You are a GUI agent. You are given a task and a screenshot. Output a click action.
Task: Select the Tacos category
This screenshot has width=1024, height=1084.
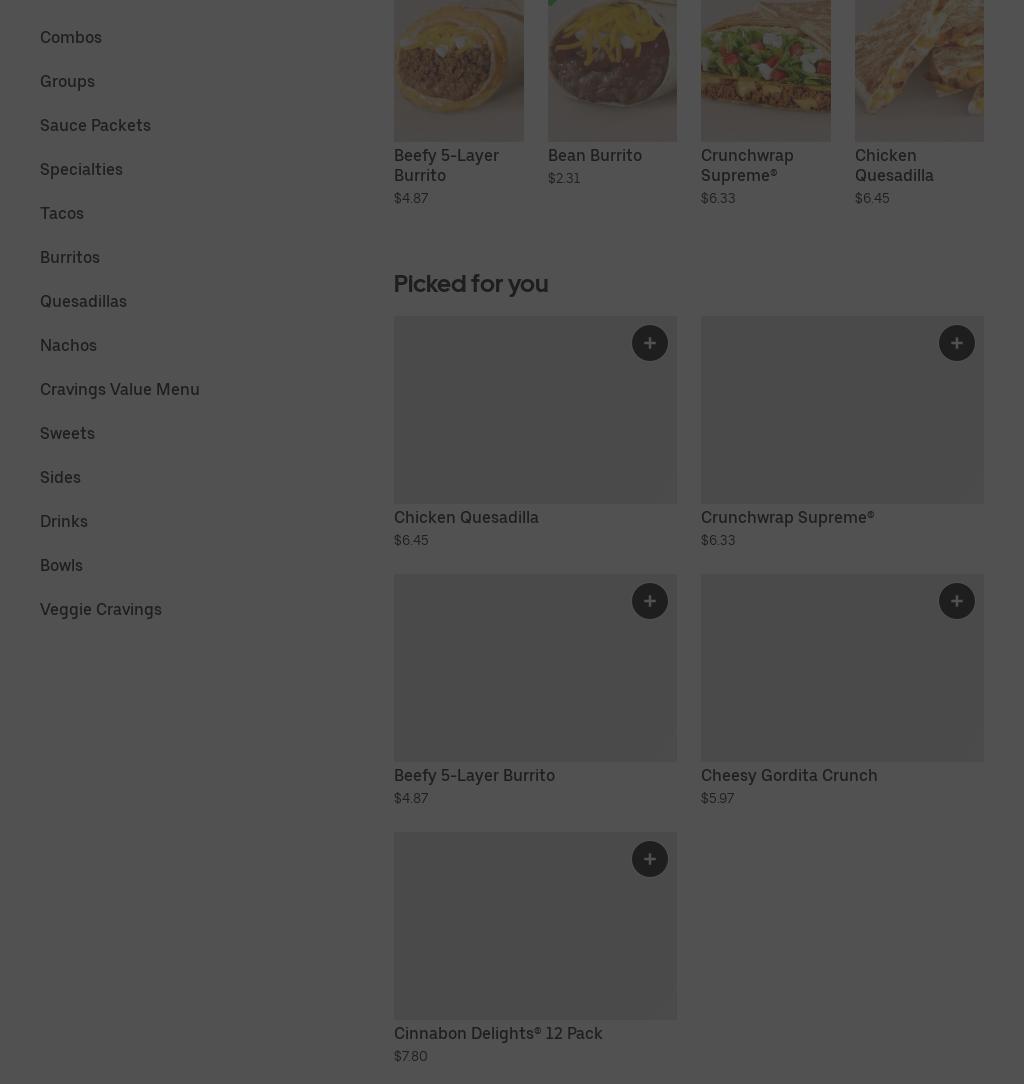point(62,213)
